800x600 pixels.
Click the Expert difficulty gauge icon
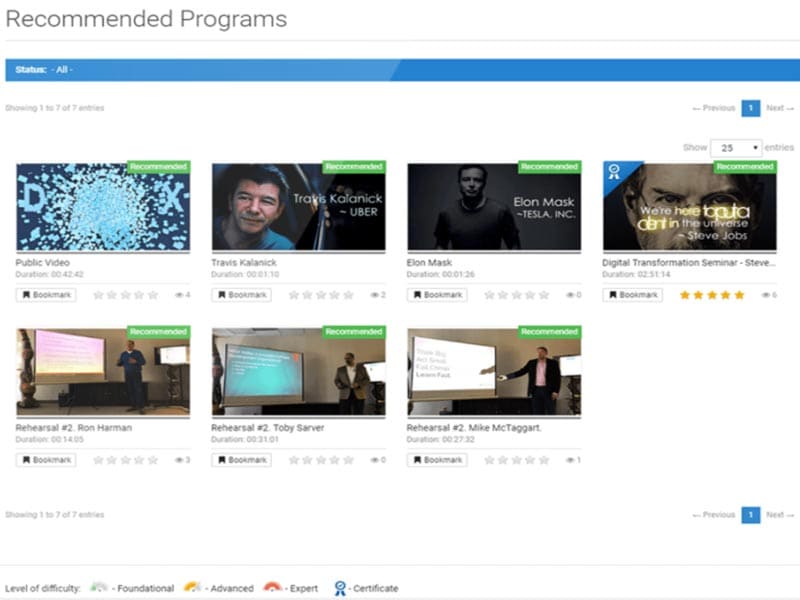(x=272, y=587)
